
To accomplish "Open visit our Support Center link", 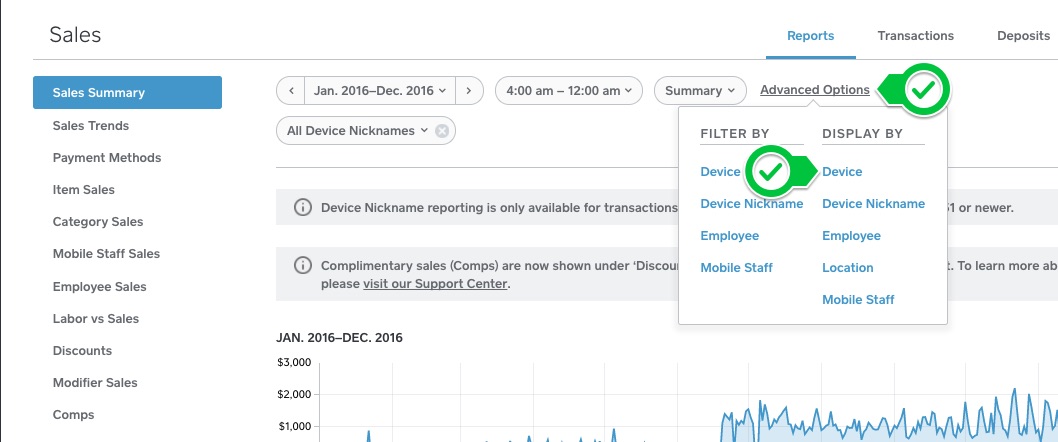I will 436,284.
